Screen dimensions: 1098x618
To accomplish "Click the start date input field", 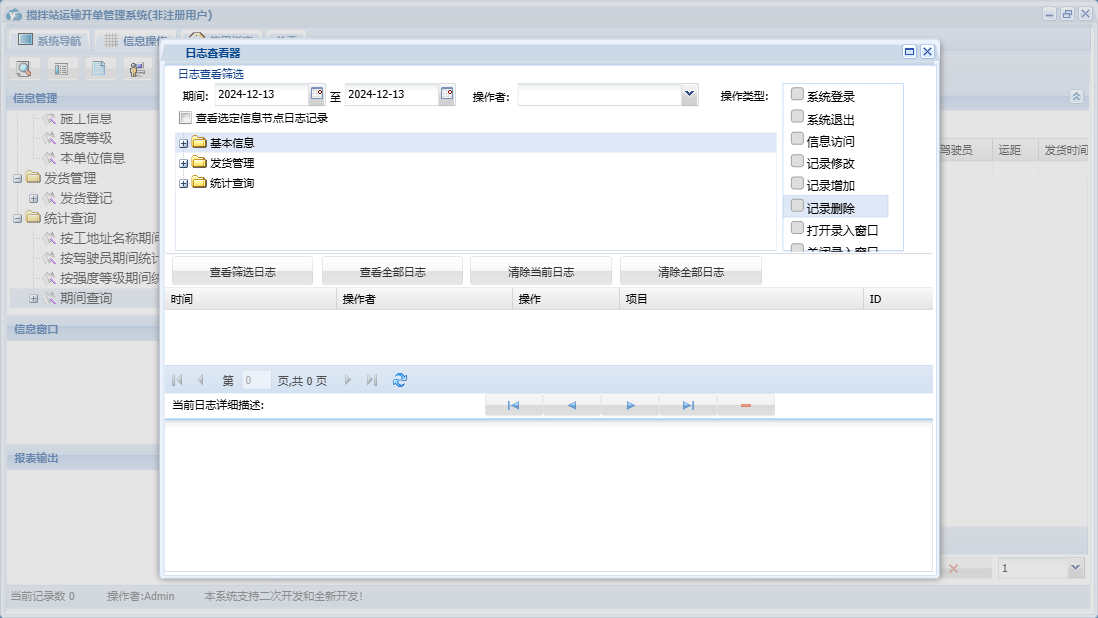I will [x=261, y=94].
